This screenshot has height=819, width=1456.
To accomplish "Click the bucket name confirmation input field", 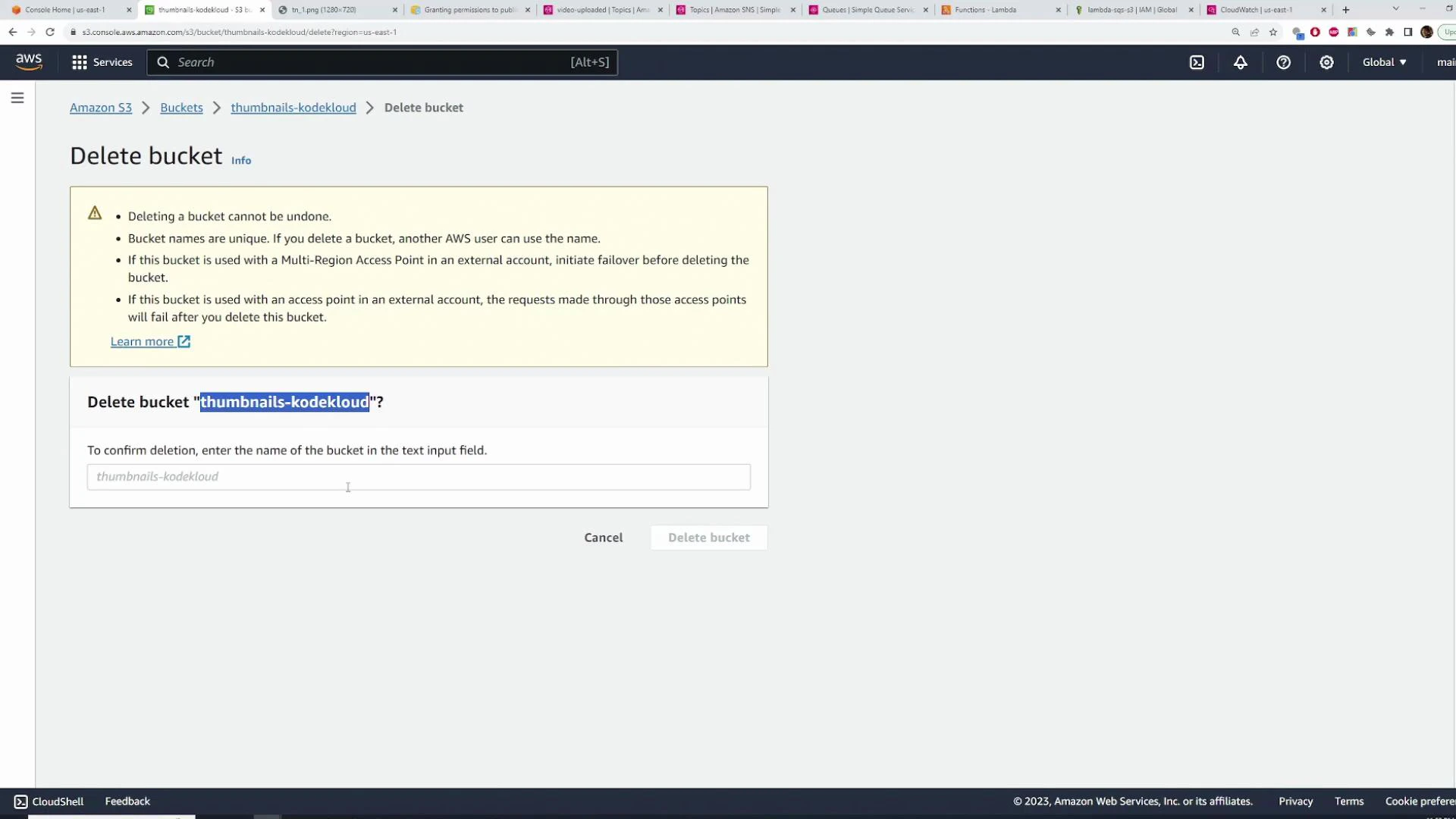I will 418,477.
